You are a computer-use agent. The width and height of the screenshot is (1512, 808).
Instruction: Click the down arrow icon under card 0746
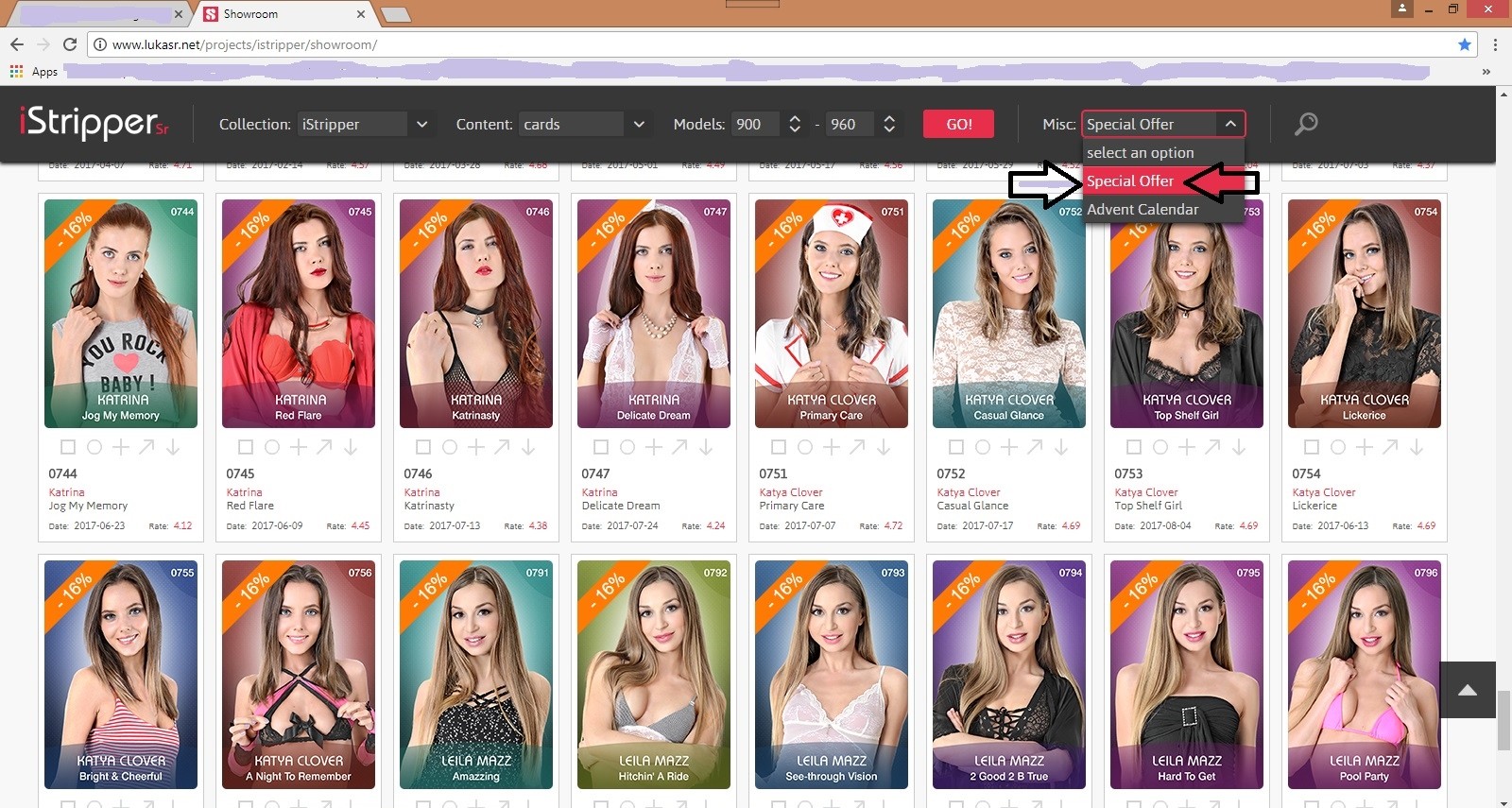click(528, 447)
